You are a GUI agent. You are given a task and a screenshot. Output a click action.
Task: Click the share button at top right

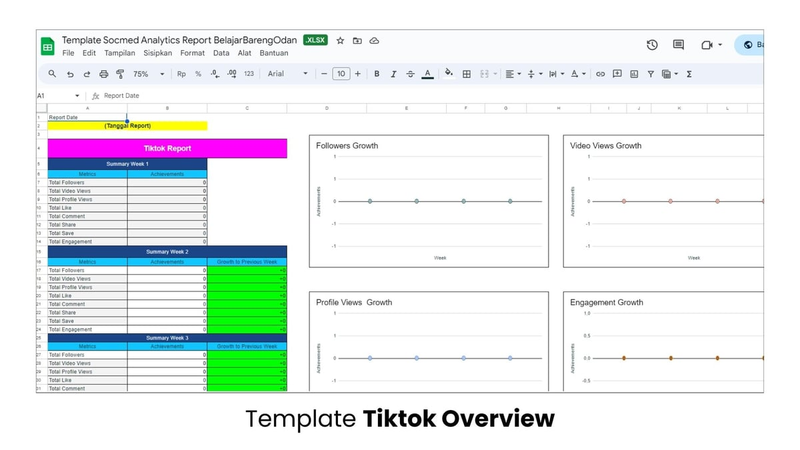tap(750, 45)
